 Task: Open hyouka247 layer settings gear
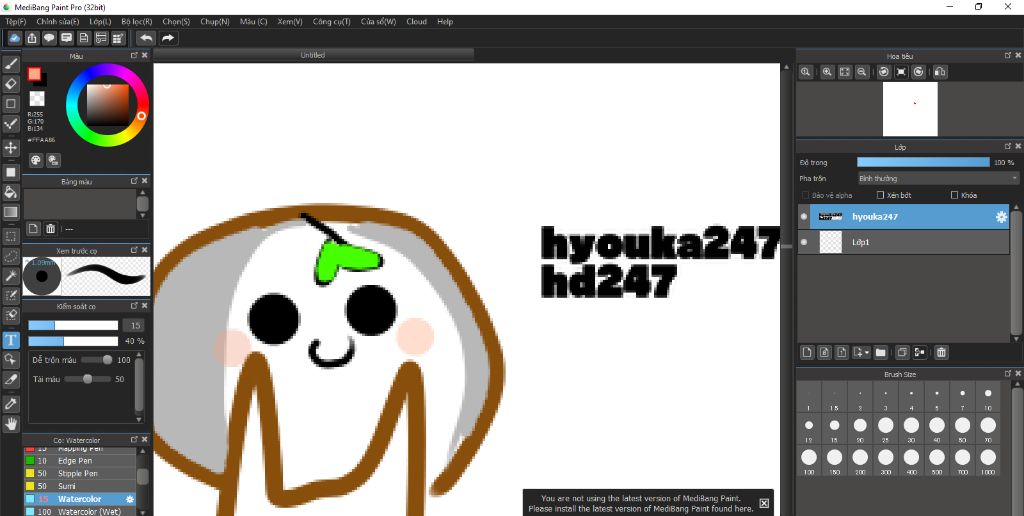click(1000, 217)
